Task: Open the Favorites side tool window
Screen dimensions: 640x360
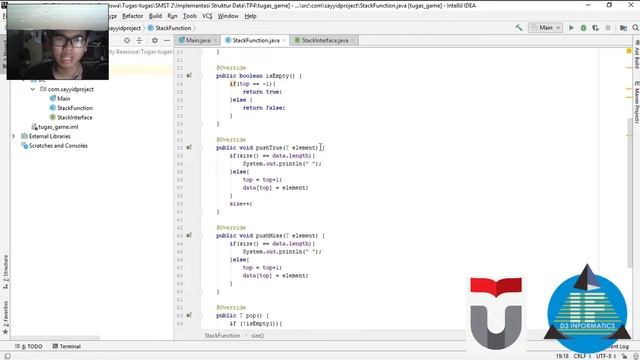Action: coord(5,318)
